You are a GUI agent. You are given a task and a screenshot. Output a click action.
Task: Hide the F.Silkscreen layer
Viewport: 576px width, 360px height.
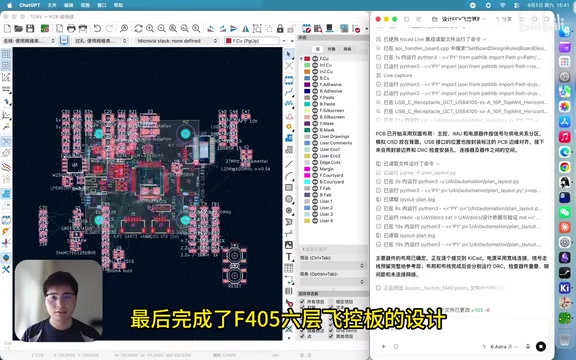(315, 110)
